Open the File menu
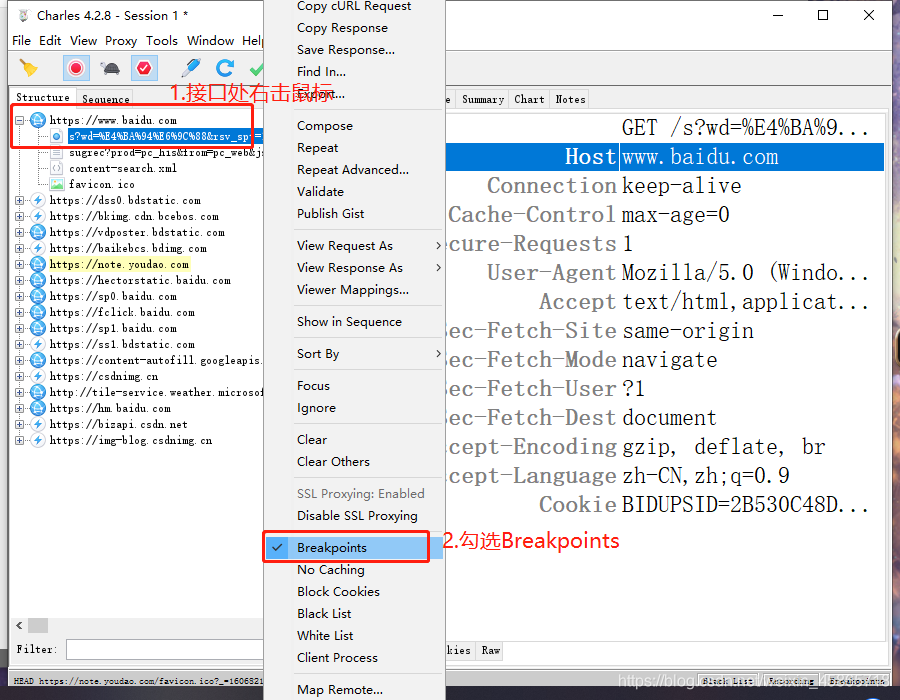The width and height of the screenshot is (900, 700). (x=21, y=41)
